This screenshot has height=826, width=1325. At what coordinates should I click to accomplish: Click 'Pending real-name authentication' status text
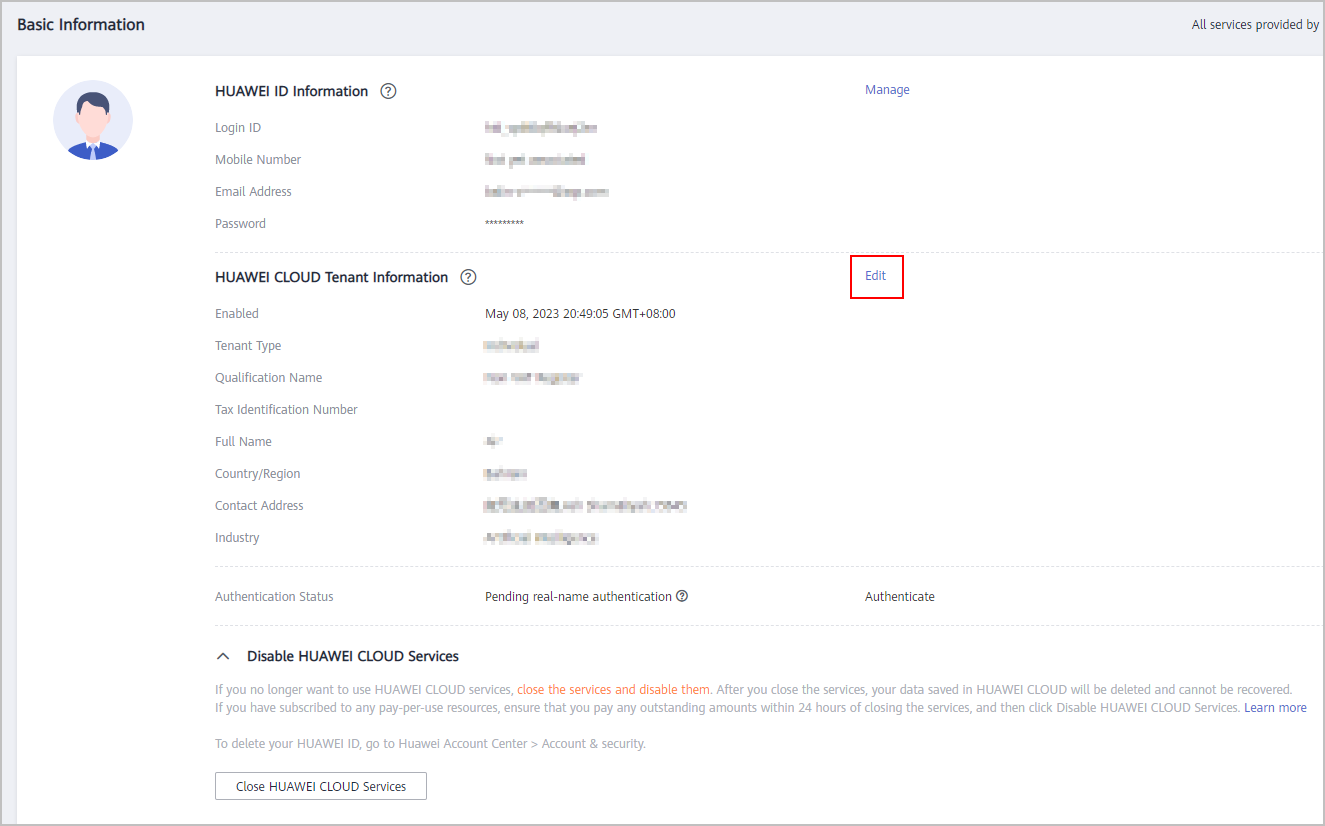pyautogui.click(x=578, y=597)
